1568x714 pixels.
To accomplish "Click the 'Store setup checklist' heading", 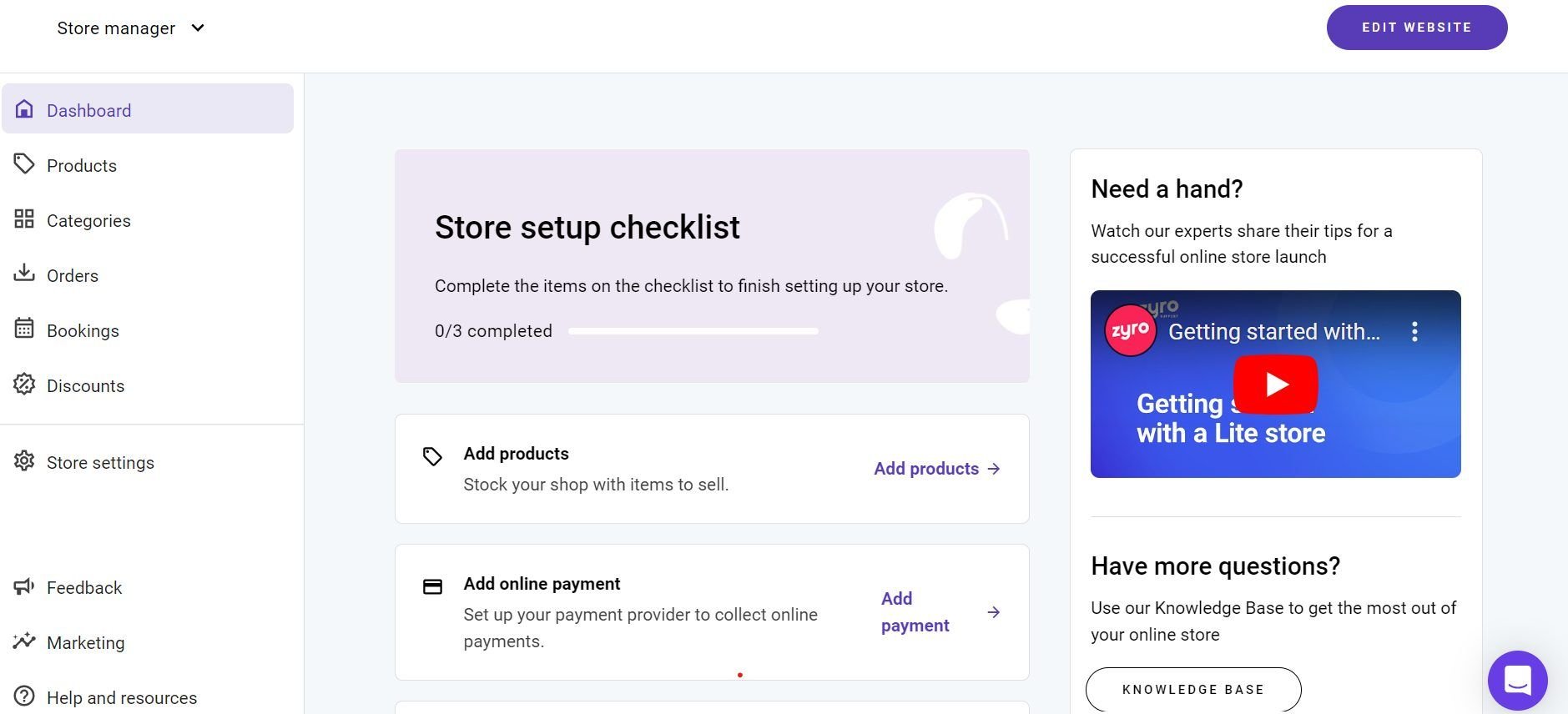I will click(x=587, y=227).
